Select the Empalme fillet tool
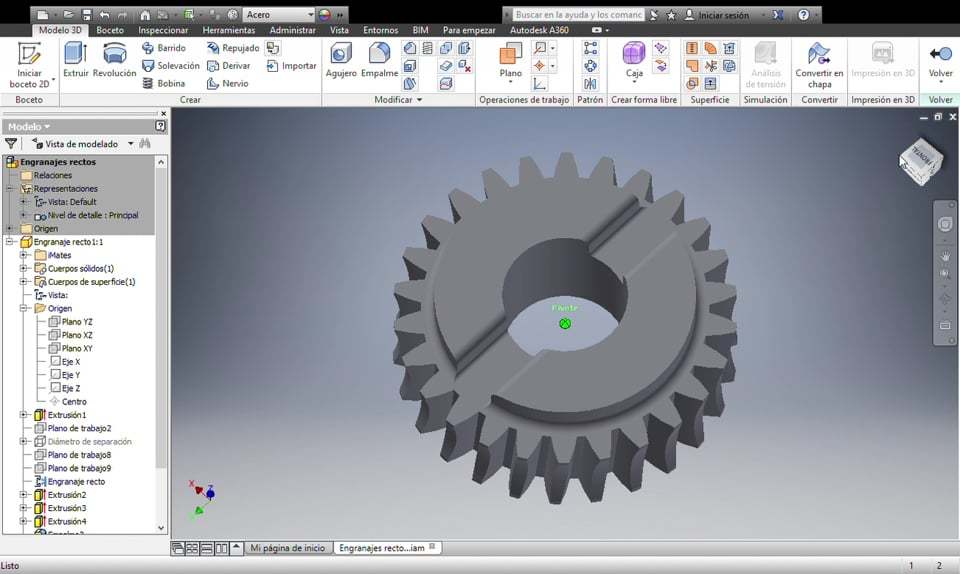960x574 pixels. (x=380, y=60)
